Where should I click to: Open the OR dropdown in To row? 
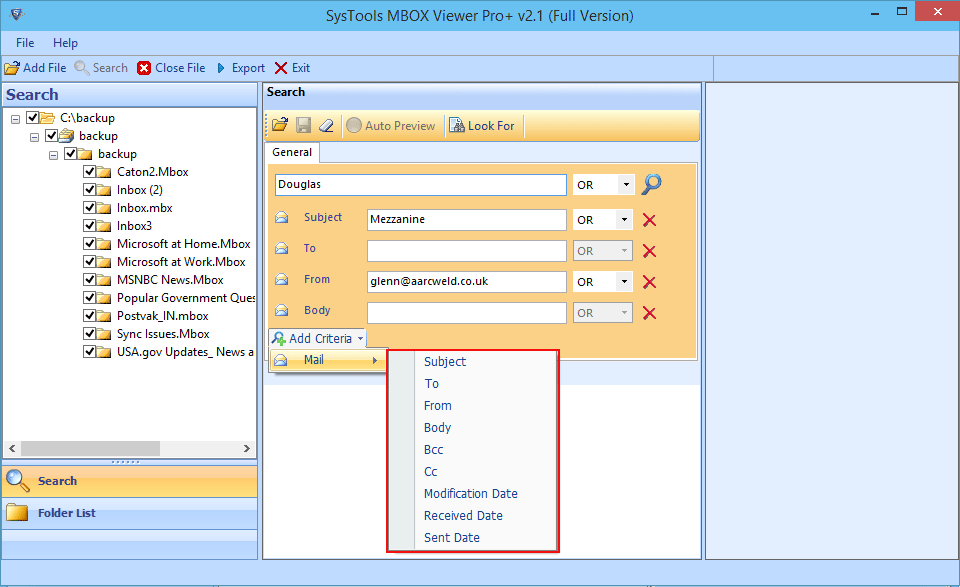point(624,251)
